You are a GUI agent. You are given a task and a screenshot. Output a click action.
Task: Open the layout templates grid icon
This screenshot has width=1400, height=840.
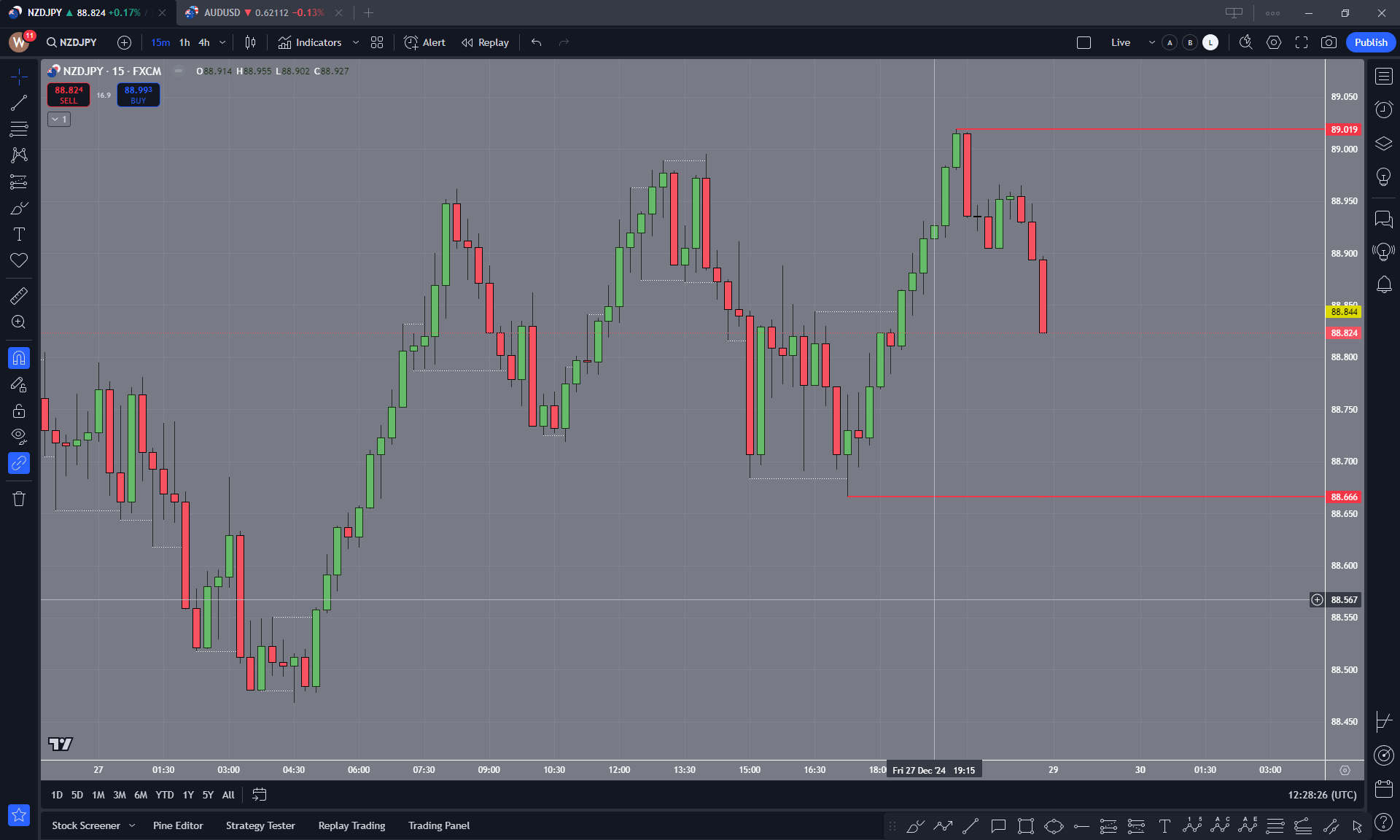tap(377, 42)
